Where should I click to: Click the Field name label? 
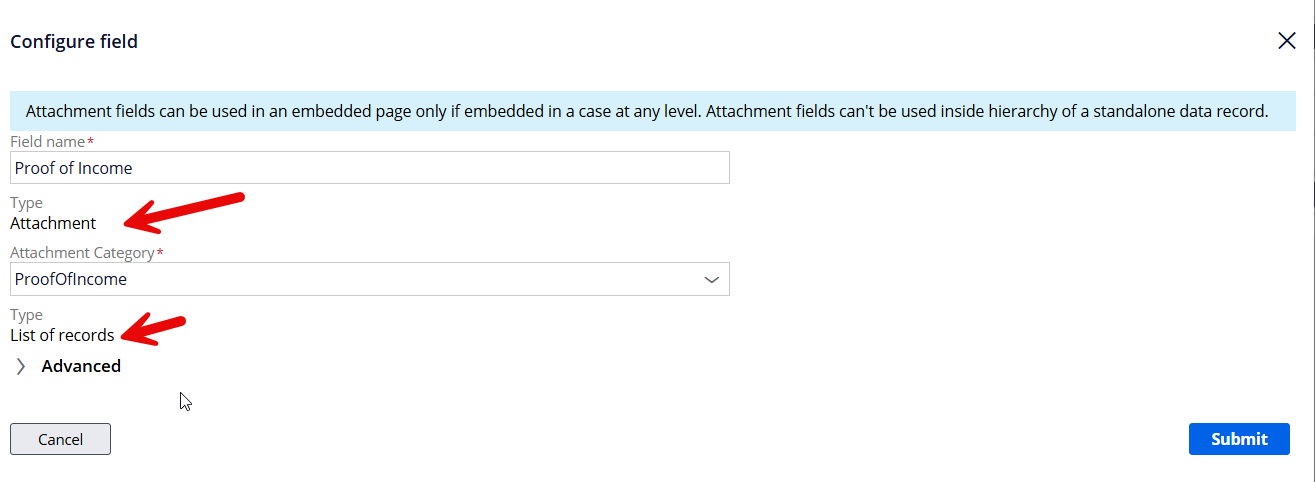[47, 142]
